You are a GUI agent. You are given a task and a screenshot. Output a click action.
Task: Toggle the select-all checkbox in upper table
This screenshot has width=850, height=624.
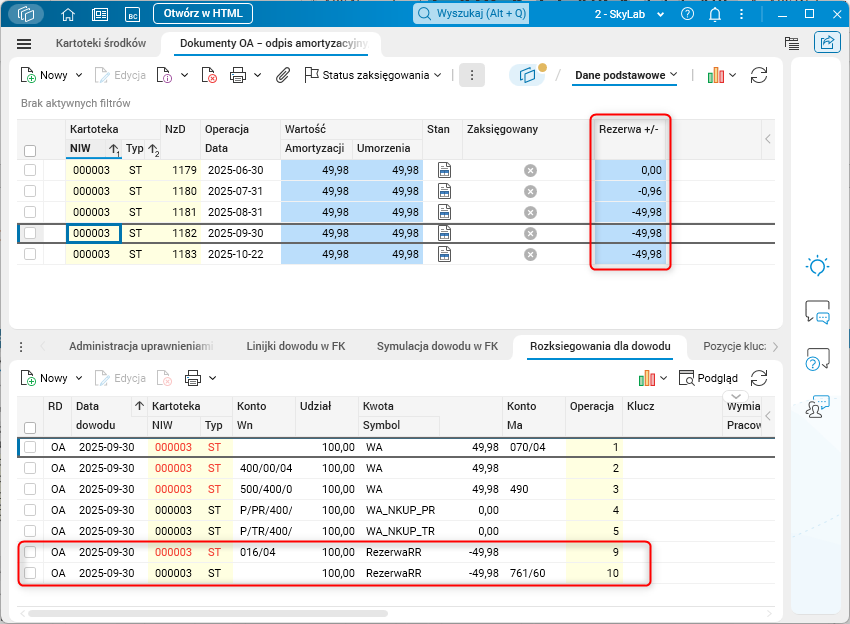(x=30, y=150)
